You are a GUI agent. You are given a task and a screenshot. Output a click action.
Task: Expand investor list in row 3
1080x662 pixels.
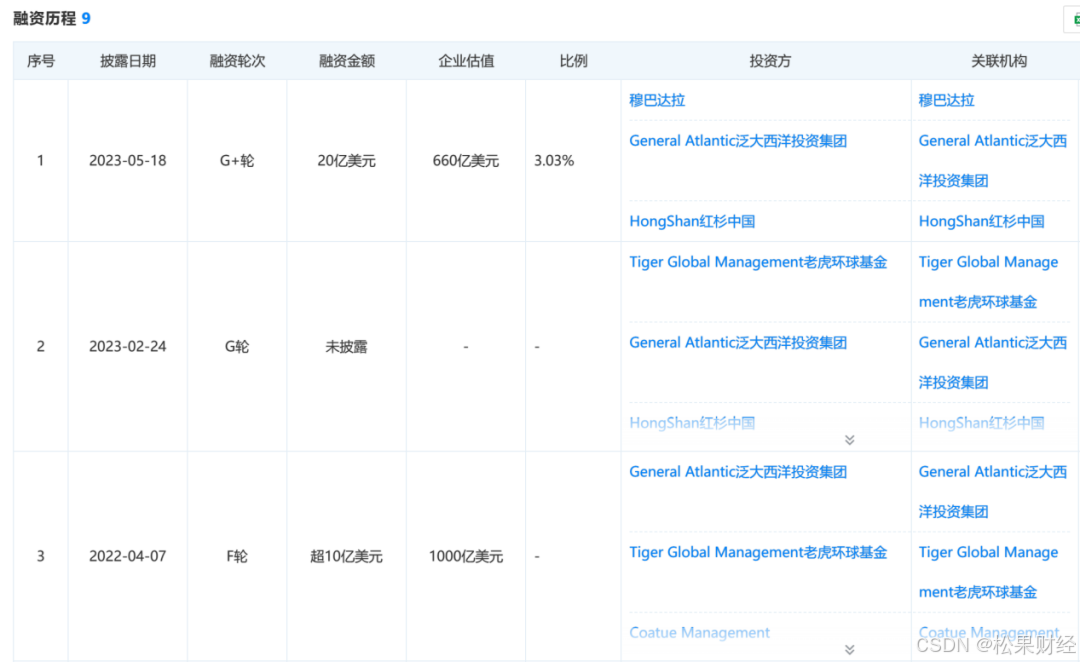point(849,650)
